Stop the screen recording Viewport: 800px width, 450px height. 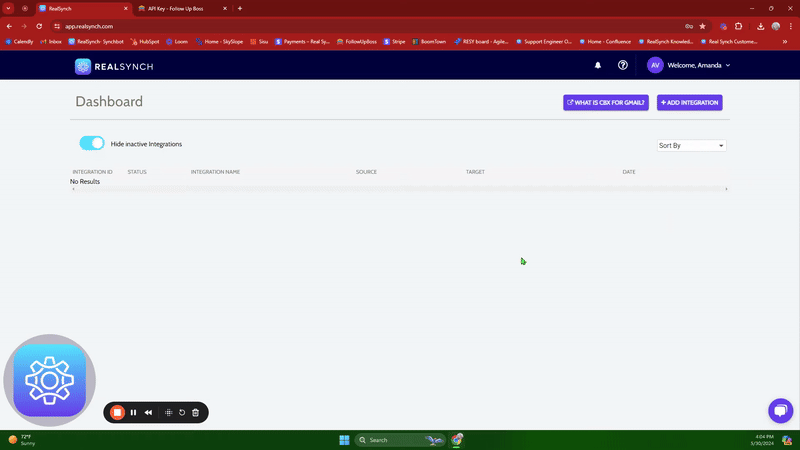117,412
